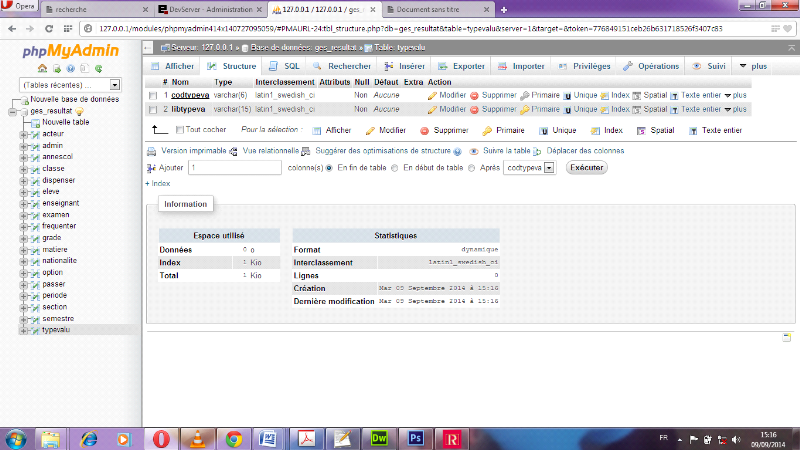The image size is (800, 450).
Task: Open Dreamweaver from taskbar
Action: tap(379, 439)
